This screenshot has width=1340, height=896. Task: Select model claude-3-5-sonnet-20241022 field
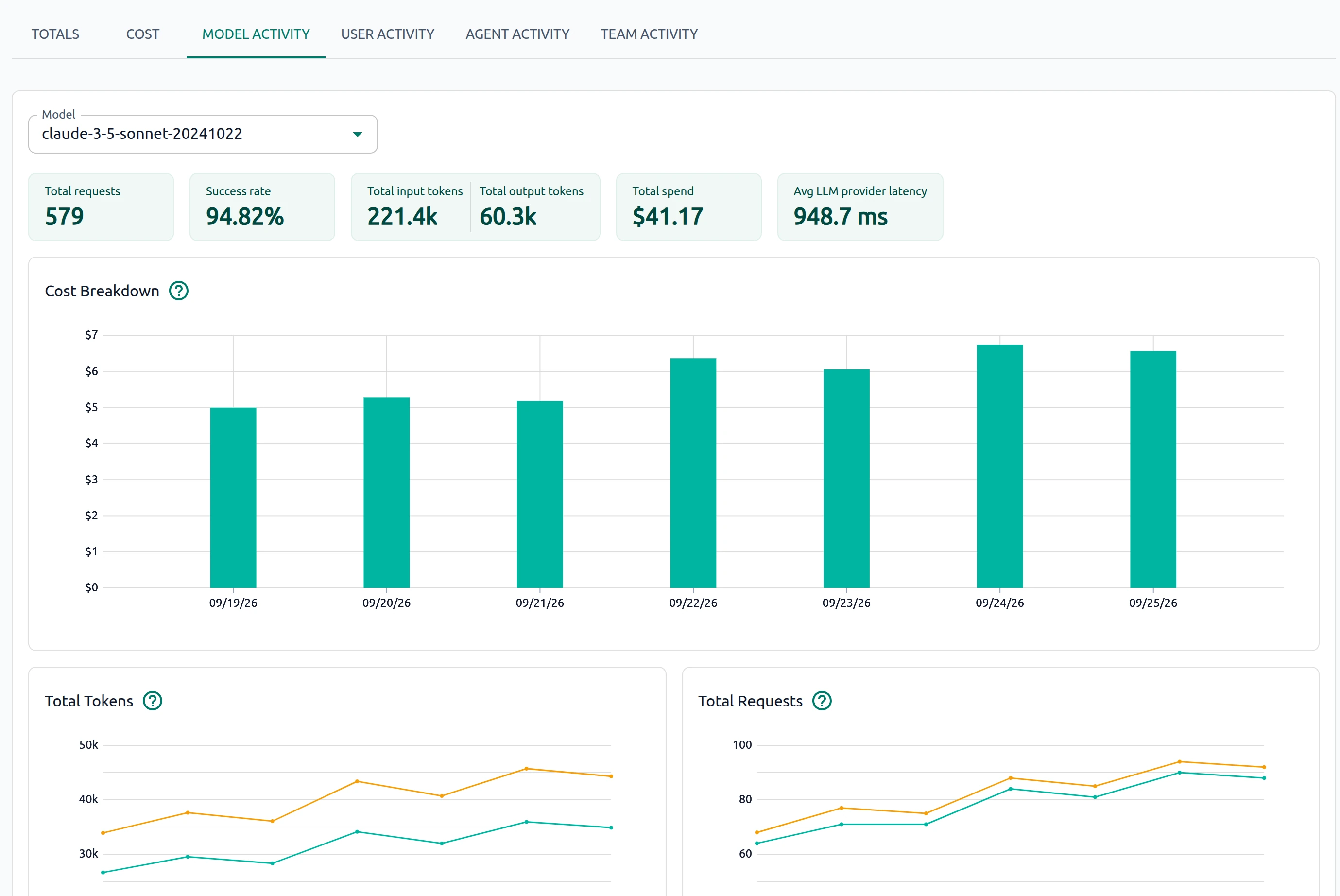203,134
